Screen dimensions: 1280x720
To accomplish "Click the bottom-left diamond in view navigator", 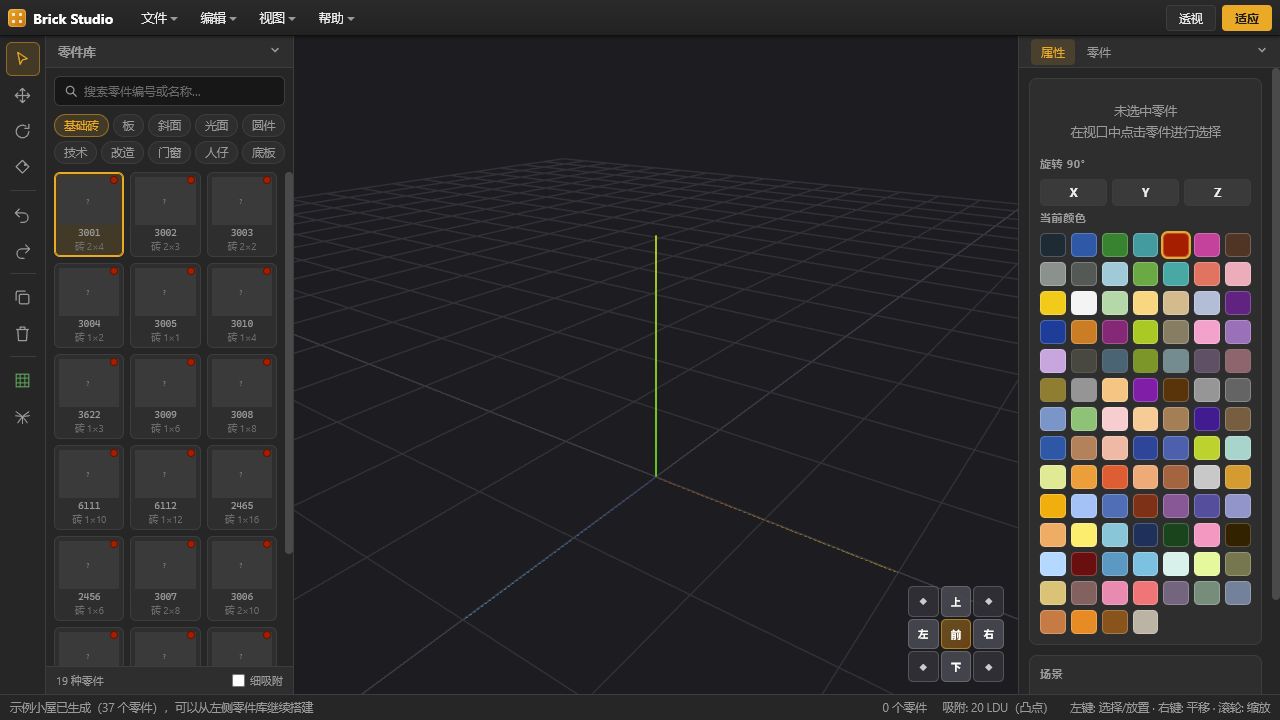I will tap(923, 667).
